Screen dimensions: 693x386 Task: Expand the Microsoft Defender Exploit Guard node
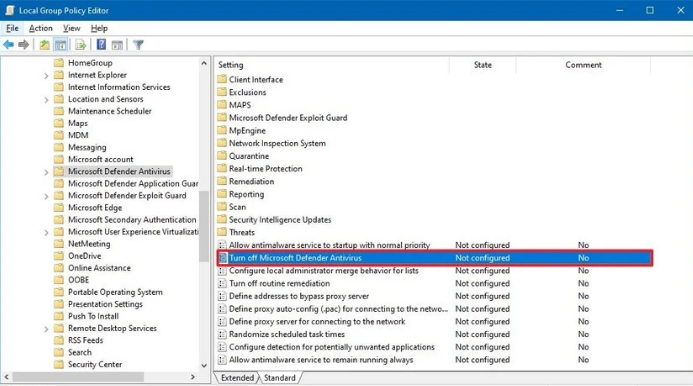pos(46,196)
